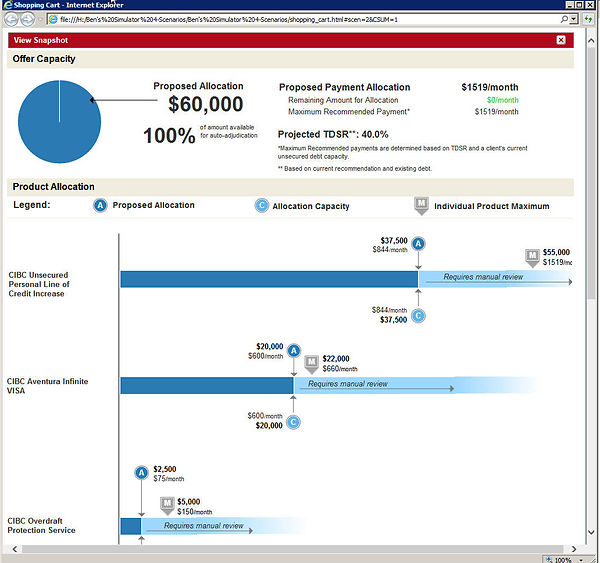Click the CIBC Aventura Infinite VISA label
The height and width of the screenshot is (563, 600).
pyautogui.click(x=47, y=386)
